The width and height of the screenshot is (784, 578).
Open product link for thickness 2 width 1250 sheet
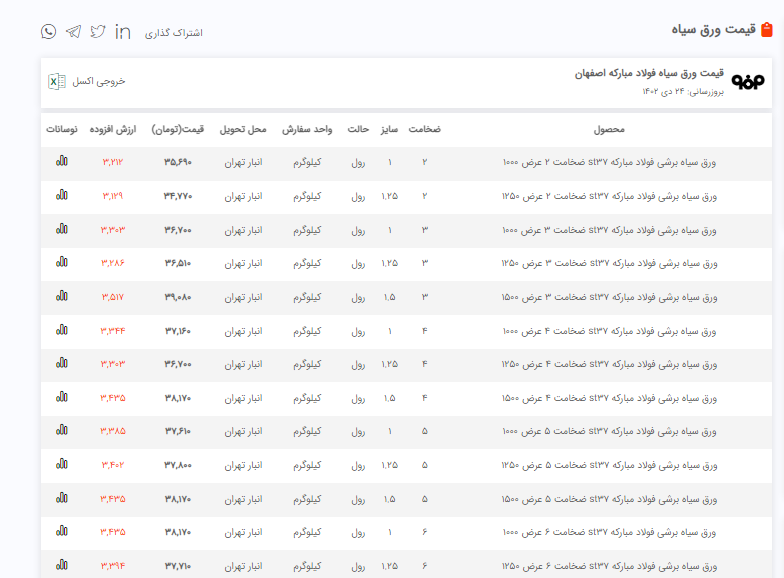click(609, 196)
